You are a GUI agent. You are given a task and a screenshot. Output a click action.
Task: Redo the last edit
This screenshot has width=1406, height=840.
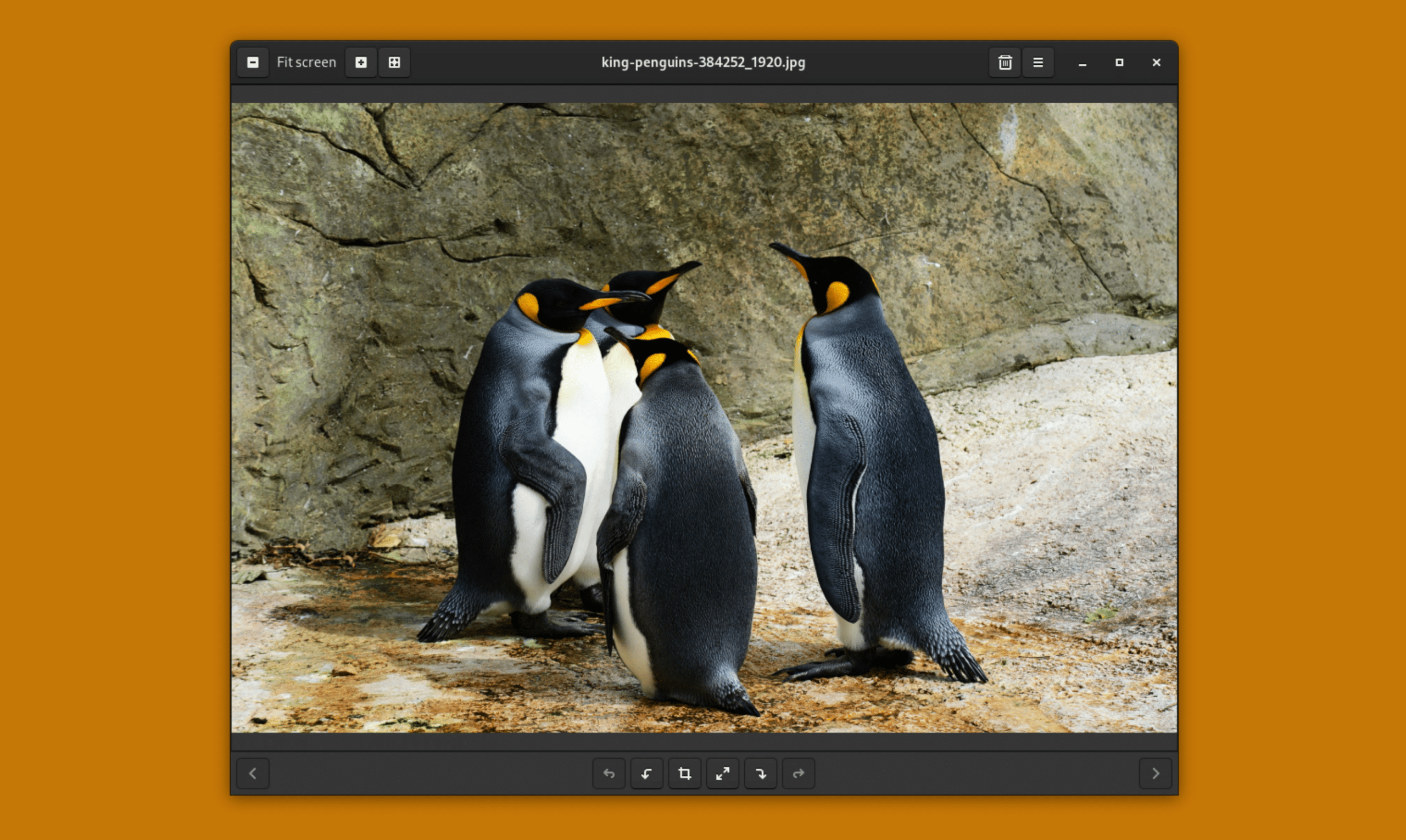pyautogui.click(x=799, y=773)
